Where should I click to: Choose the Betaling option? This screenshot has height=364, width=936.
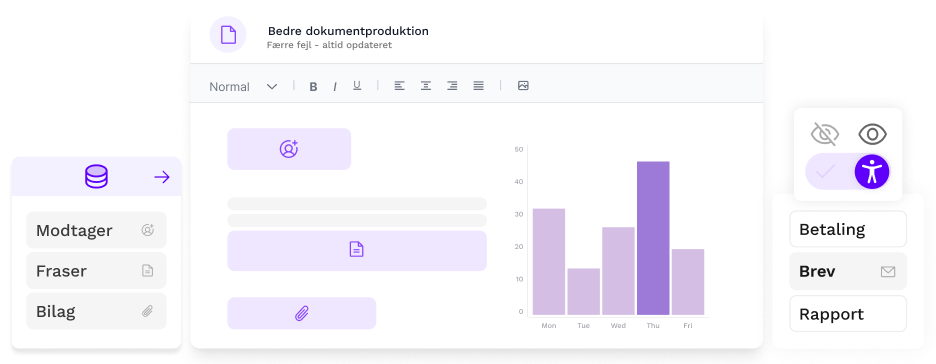(x=848, y=229)
